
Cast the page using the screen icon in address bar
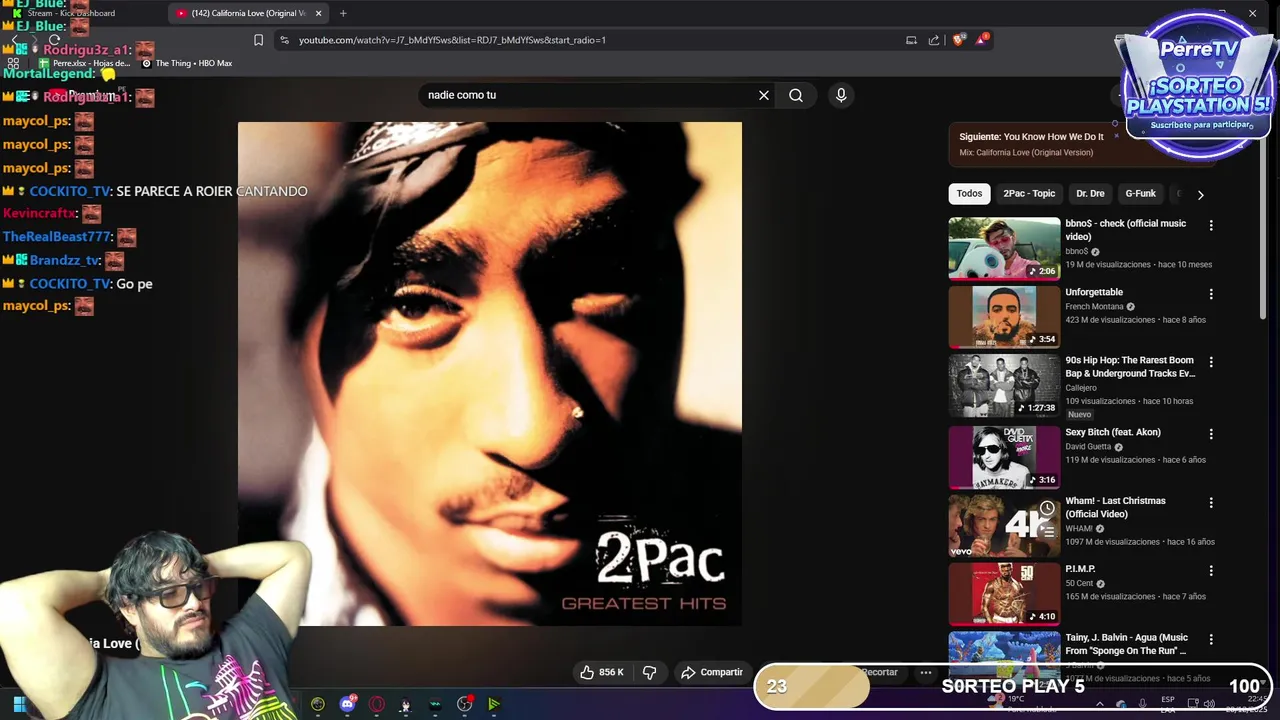(911, 40)
